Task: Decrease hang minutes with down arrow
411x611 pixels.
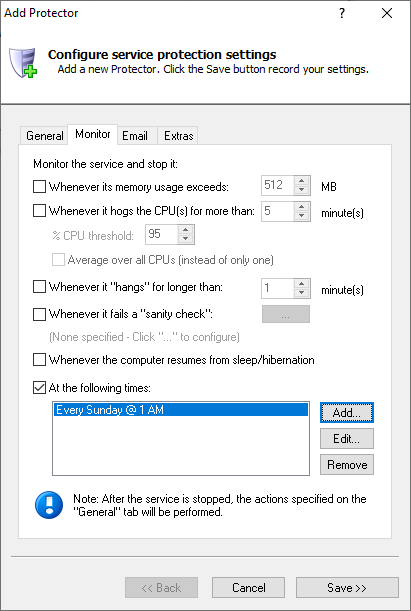Action: point(302,293)
